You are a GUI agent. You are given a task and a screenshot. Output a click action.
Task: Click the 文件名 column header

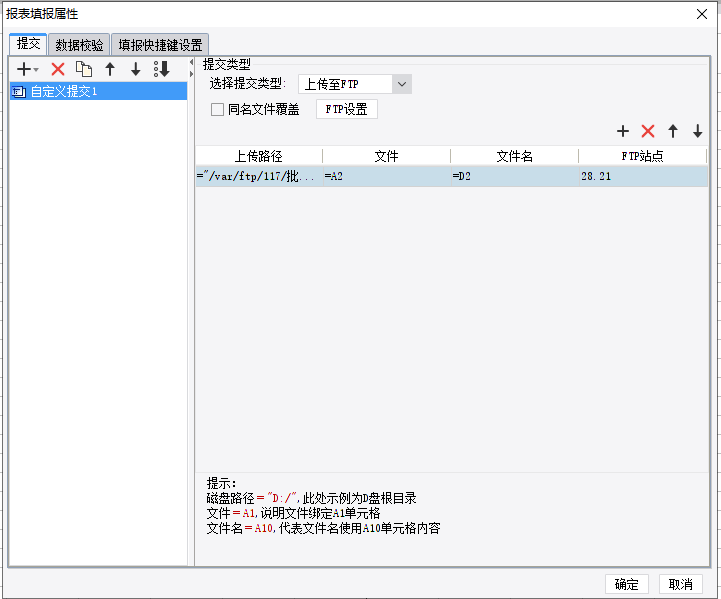click(515, 156)
